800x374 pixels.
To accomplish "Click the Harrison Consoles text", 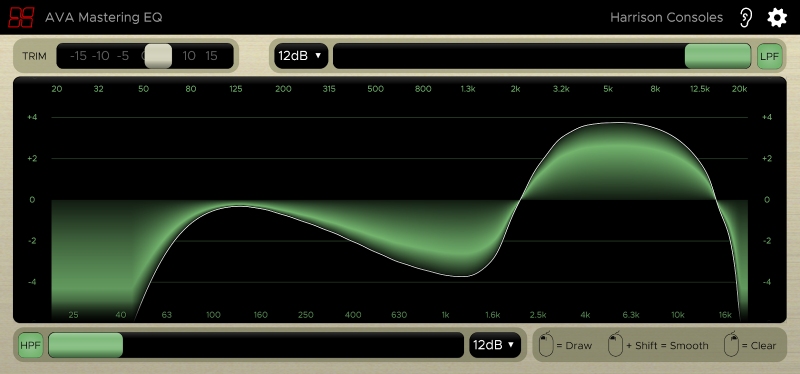I will [x=666, y=17].
